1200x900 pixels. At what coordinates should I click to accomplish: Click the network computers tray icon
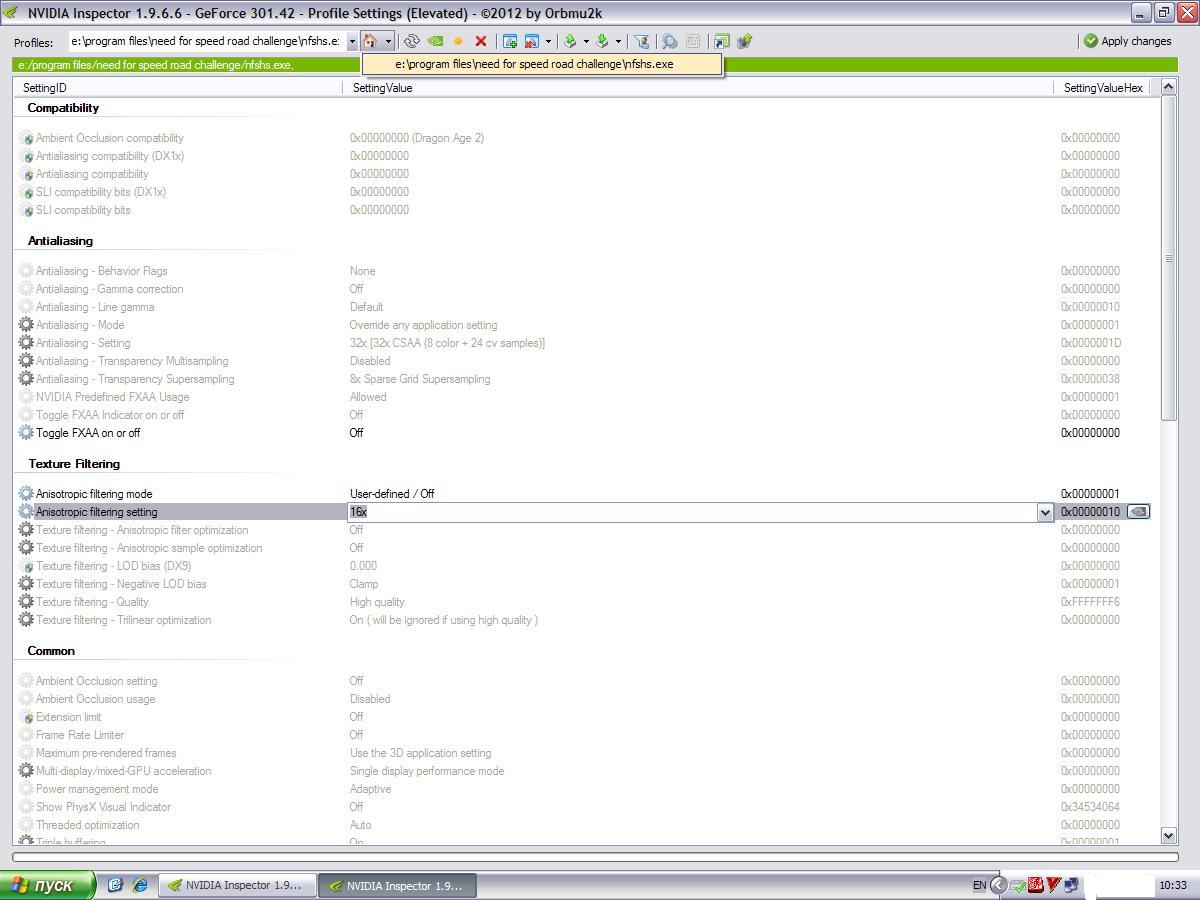[1073, 885]
